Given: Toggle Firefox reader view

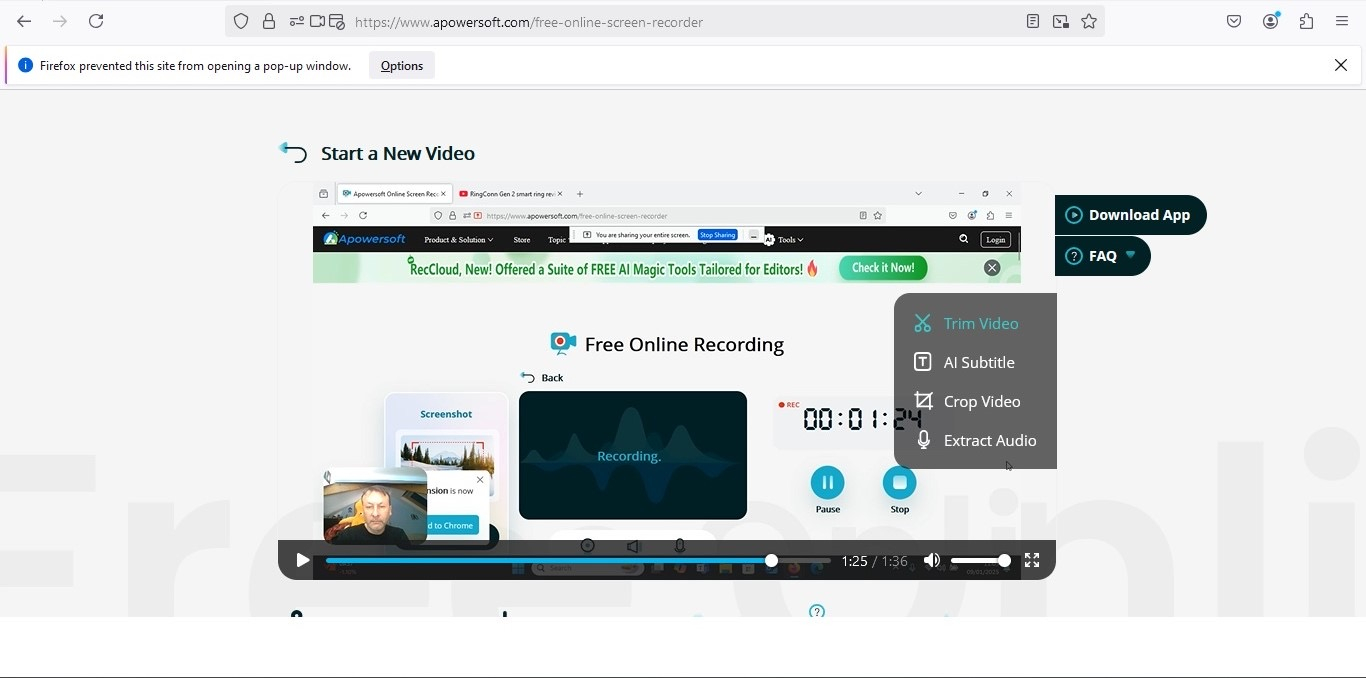Looking at the screenshot, I should (x=1033, y=21).
